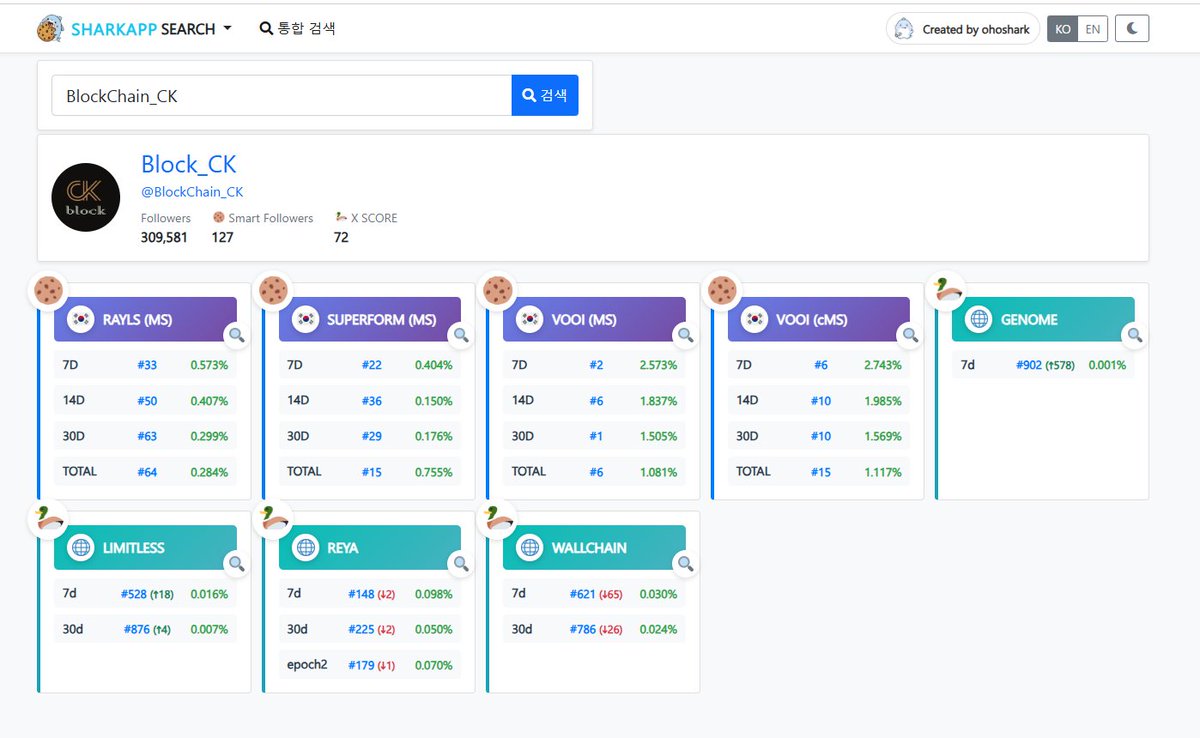
Task: Toggle dark mode with the moon icon
Action: (1132, 29)
